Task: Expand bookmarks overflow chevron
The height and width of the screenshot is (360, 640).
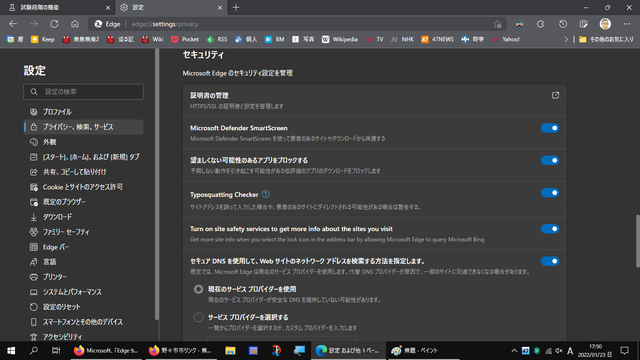Action: 566,39
